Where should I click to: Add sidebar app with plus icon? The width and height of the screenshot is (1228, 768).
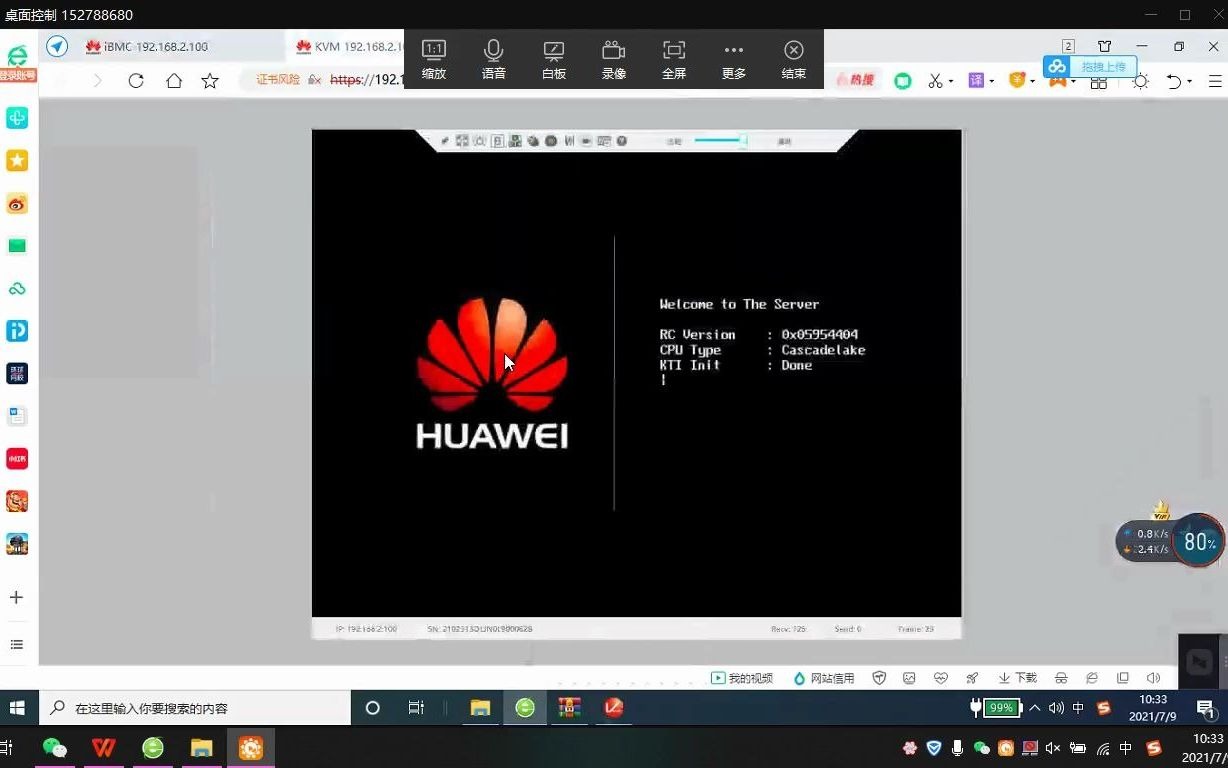(16, 597)
